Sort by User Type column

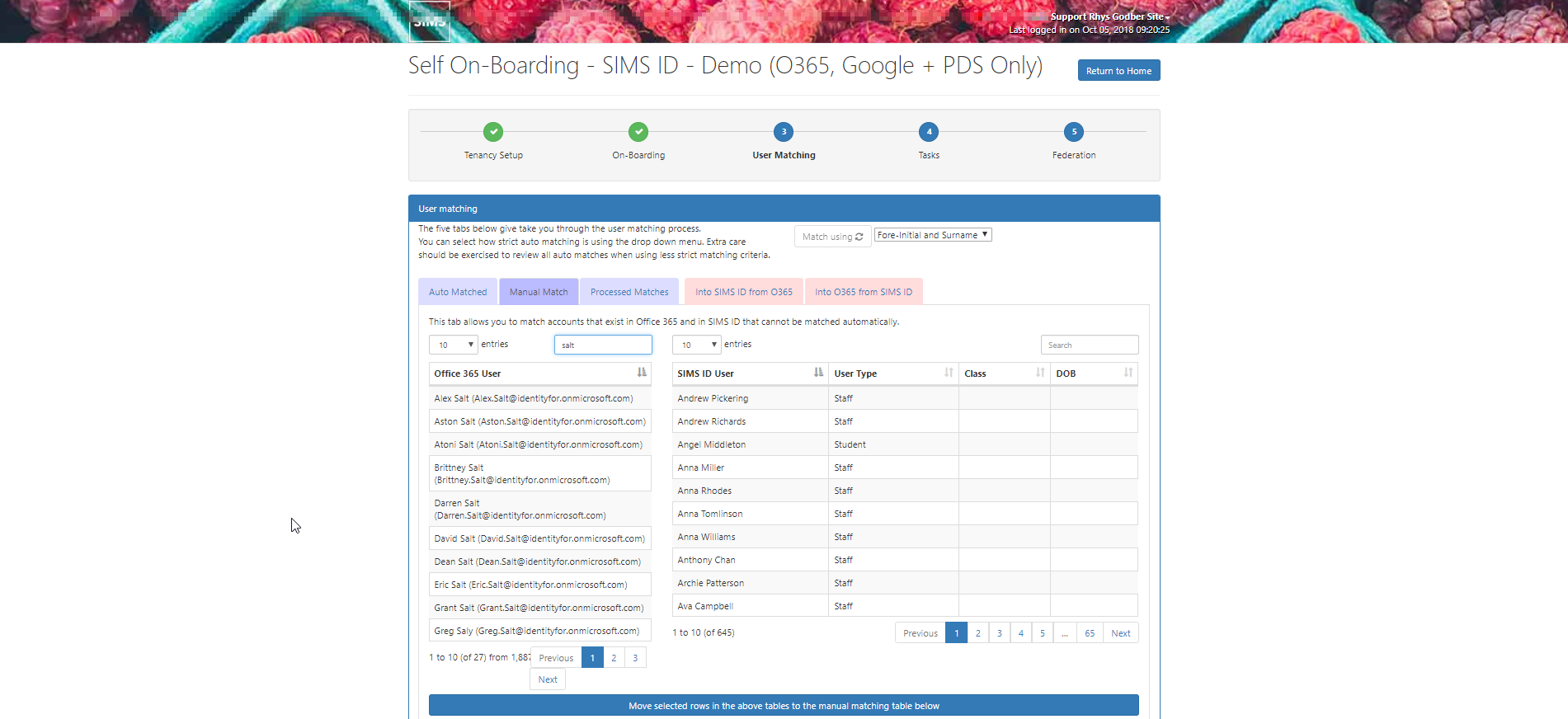pos(893,374)
